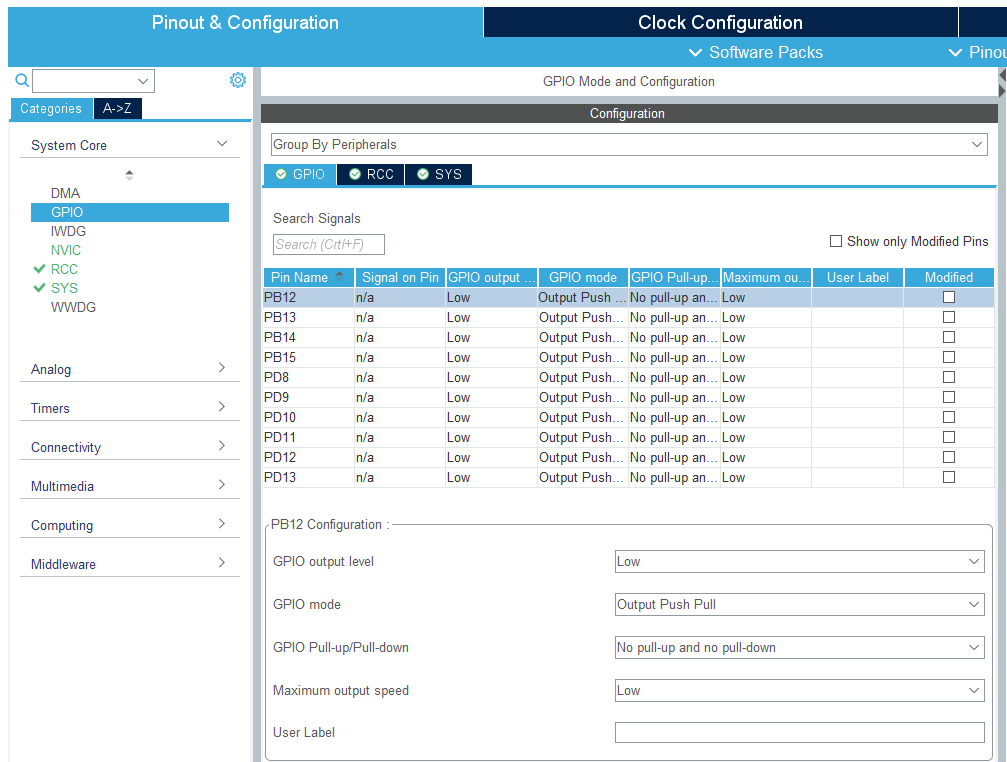Switch to Pinout & Configuration tab
Viewport: 1007px width, 762px height.
(245, 22)
